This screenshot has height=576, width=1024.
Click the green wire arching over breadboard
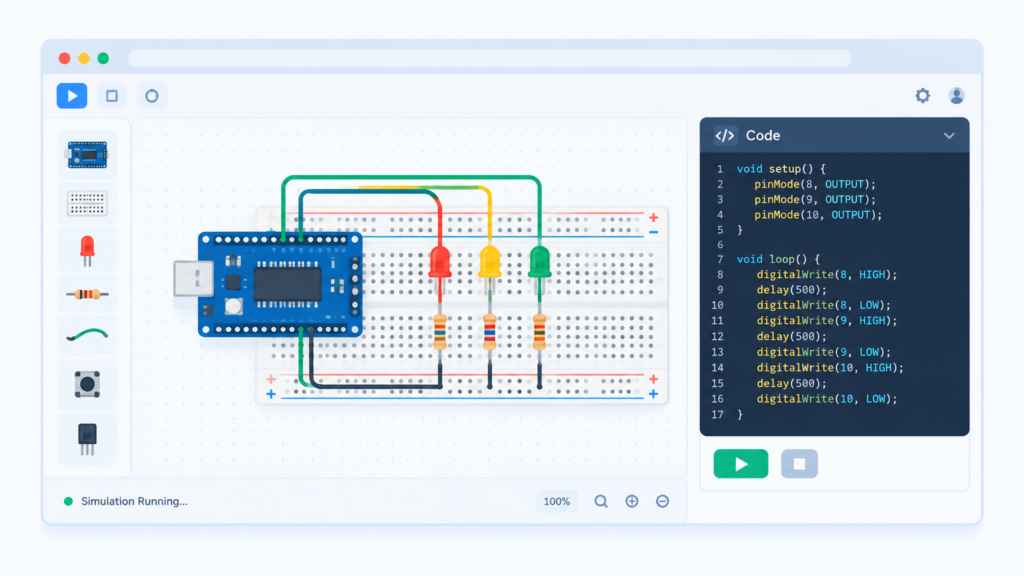click(411, 177)
